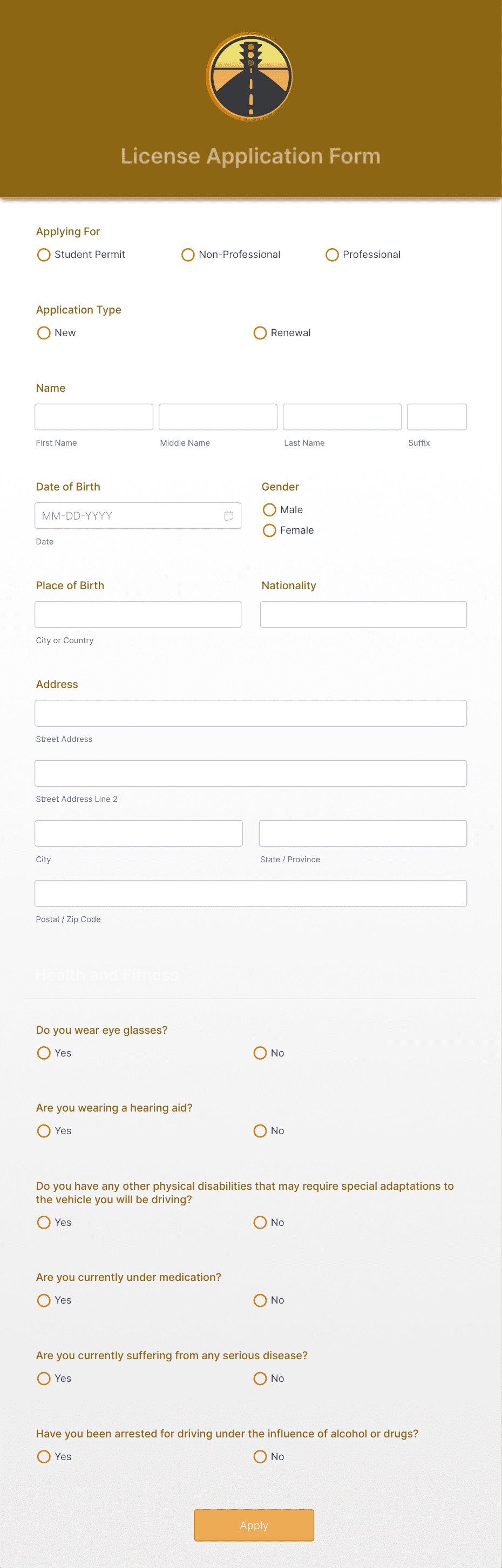The image size is (502, 1568).
Task: Select No for serious disease question
Action: coord(260,1378)
